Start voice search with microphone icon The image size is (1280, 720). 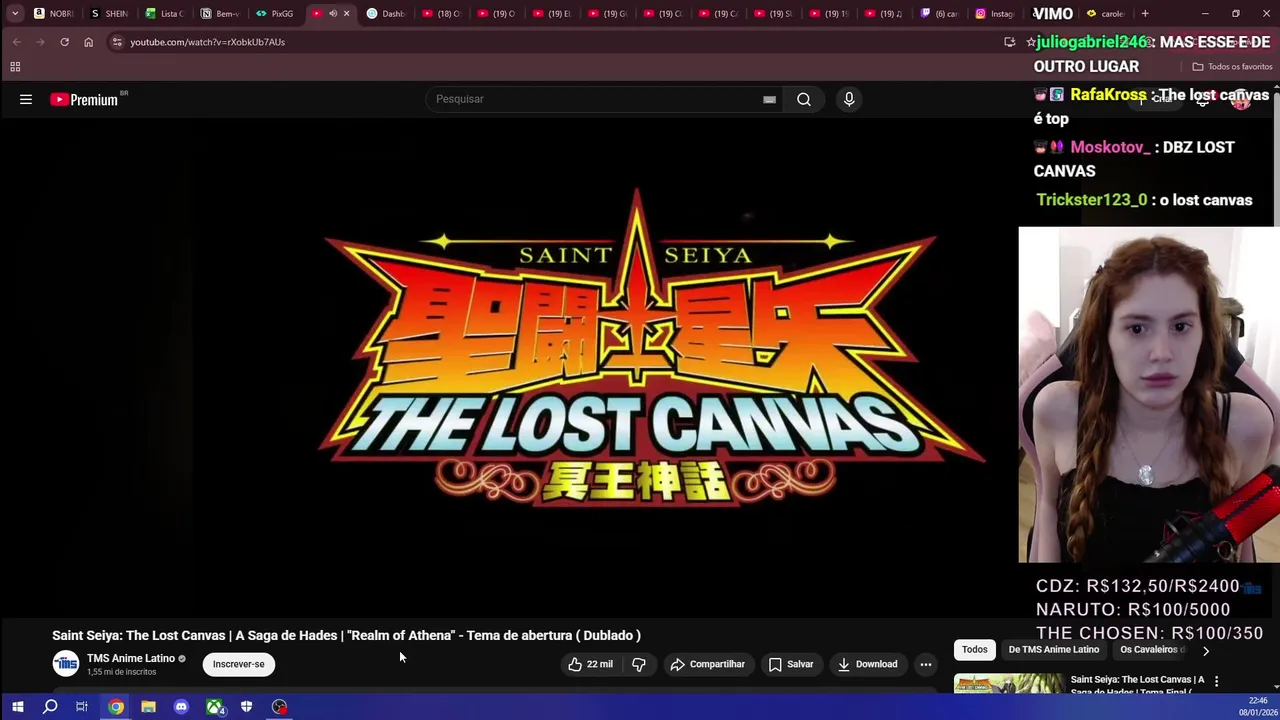(849, 99)
